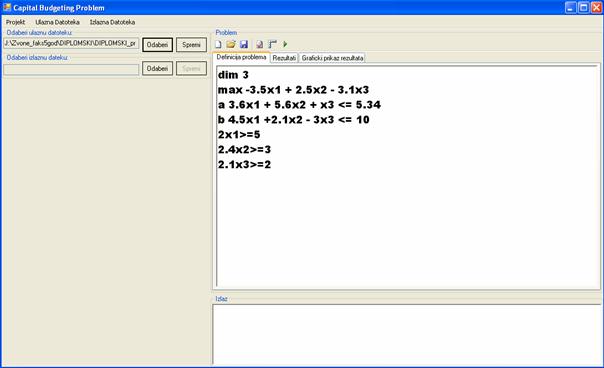Minimize the Capital Budgeting Problem window
Screen dimensions: 604x368
570,7
